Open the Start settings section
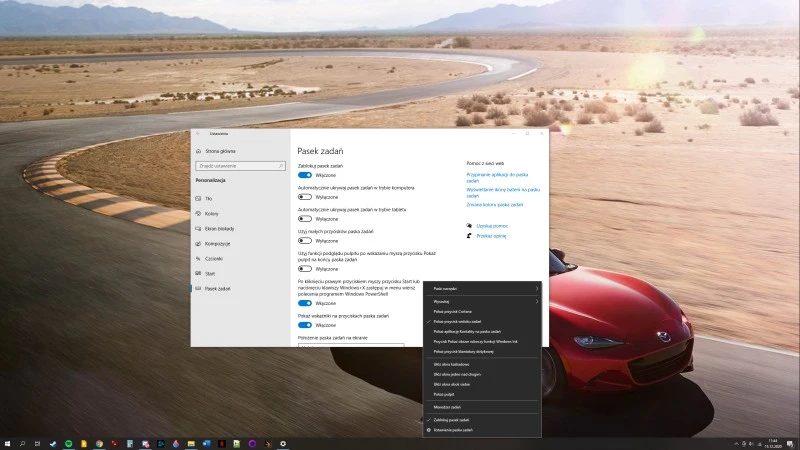The image size is (800, 450). (210, 273)
